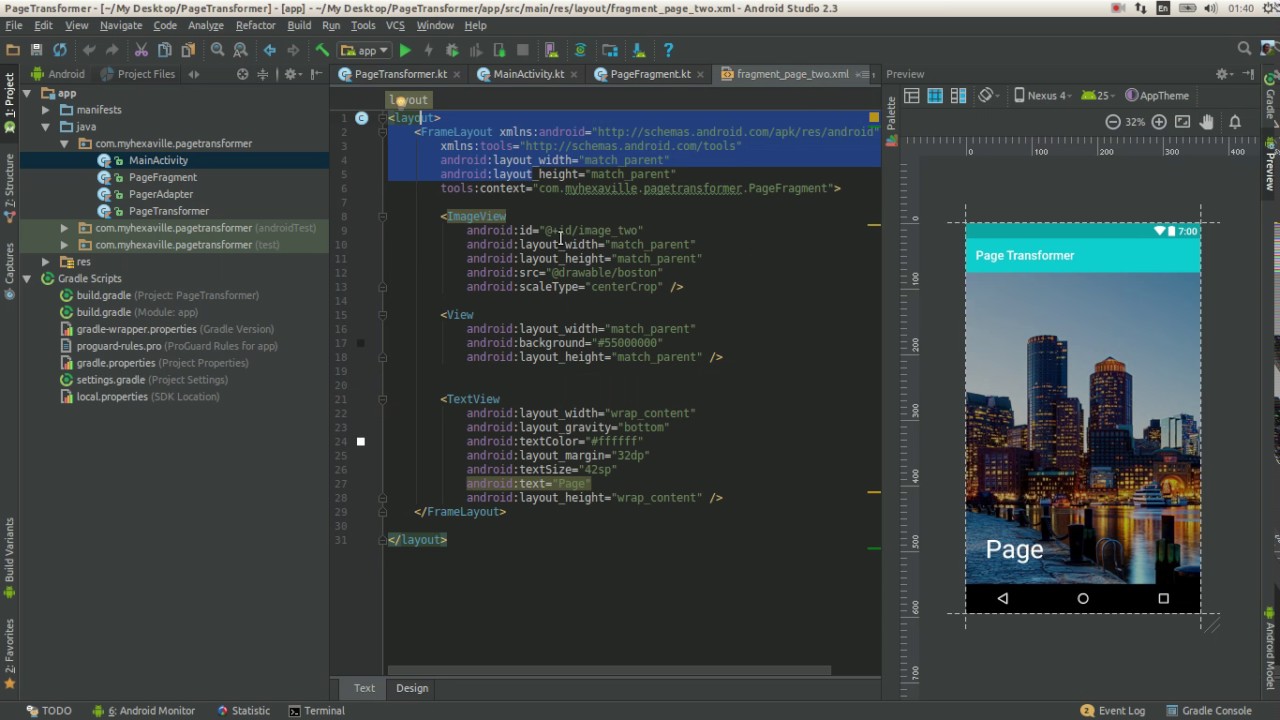This screenshot has width=1280, height=720.
Task: Toggle Design surface view button
Action: [x=912, y=96]
